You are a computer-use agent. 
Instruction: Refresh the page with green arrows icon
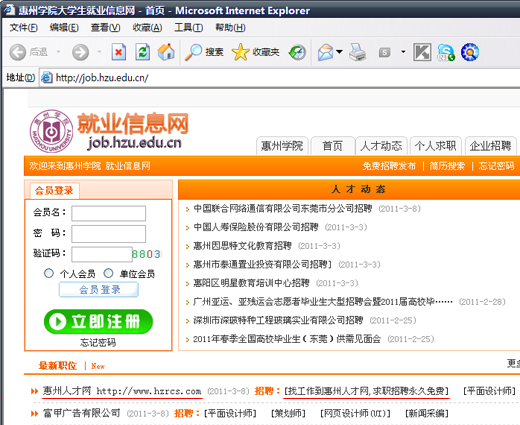click(143, 52)
